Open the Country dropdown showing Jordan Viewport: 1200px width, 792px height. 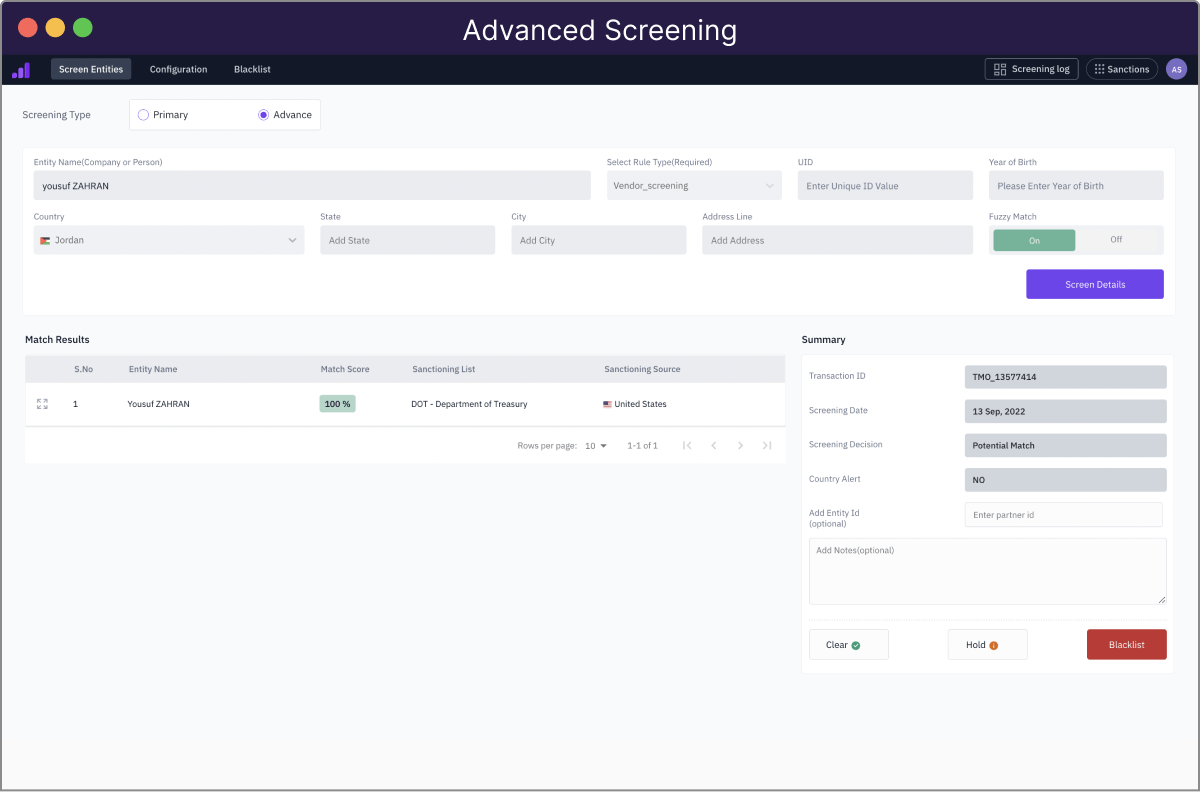[x=168, y=239]
